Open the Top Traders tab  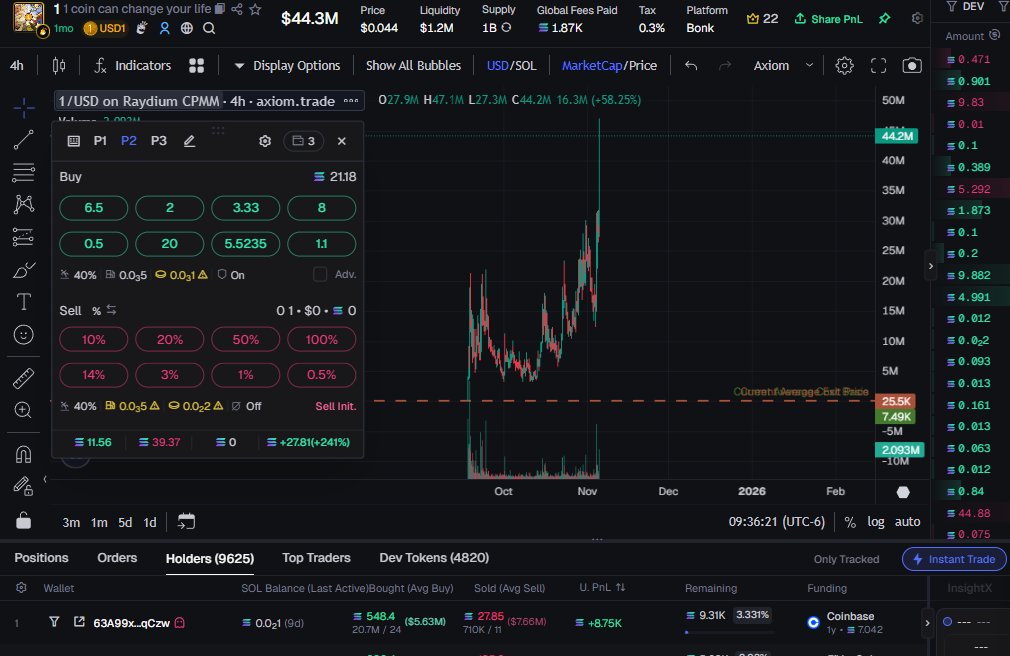point(316,558)
